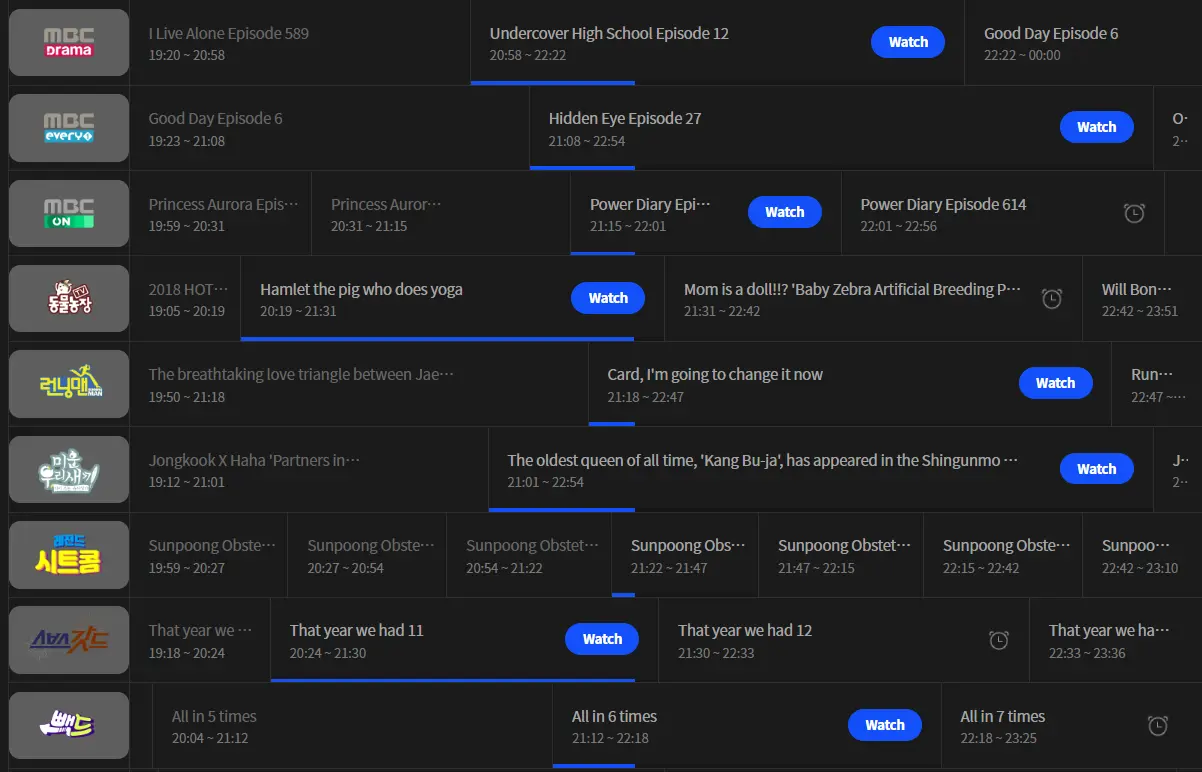Open the MBC every1 channel logo
Viewport: 1202px width, 772px height.
[69, 128]
